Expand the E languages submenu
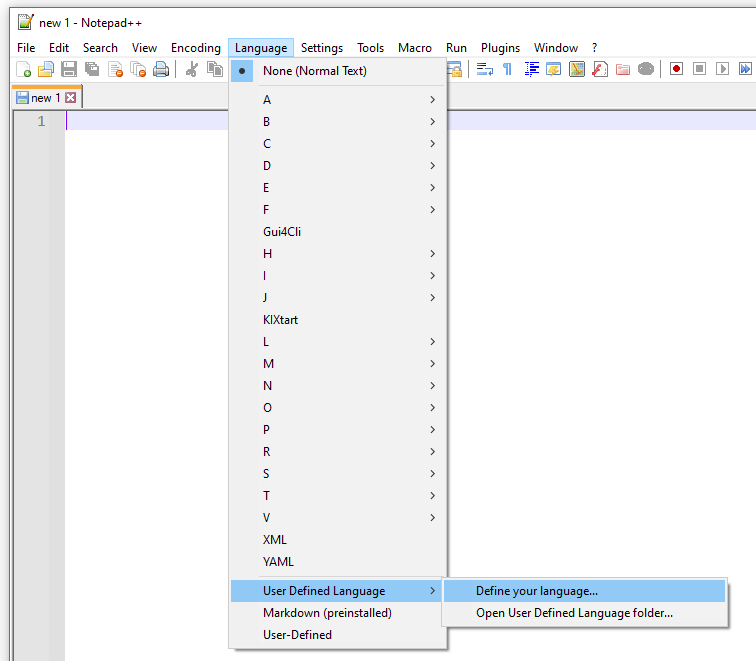The height and width of the screenshot is (661, 756). pos(338,188)
